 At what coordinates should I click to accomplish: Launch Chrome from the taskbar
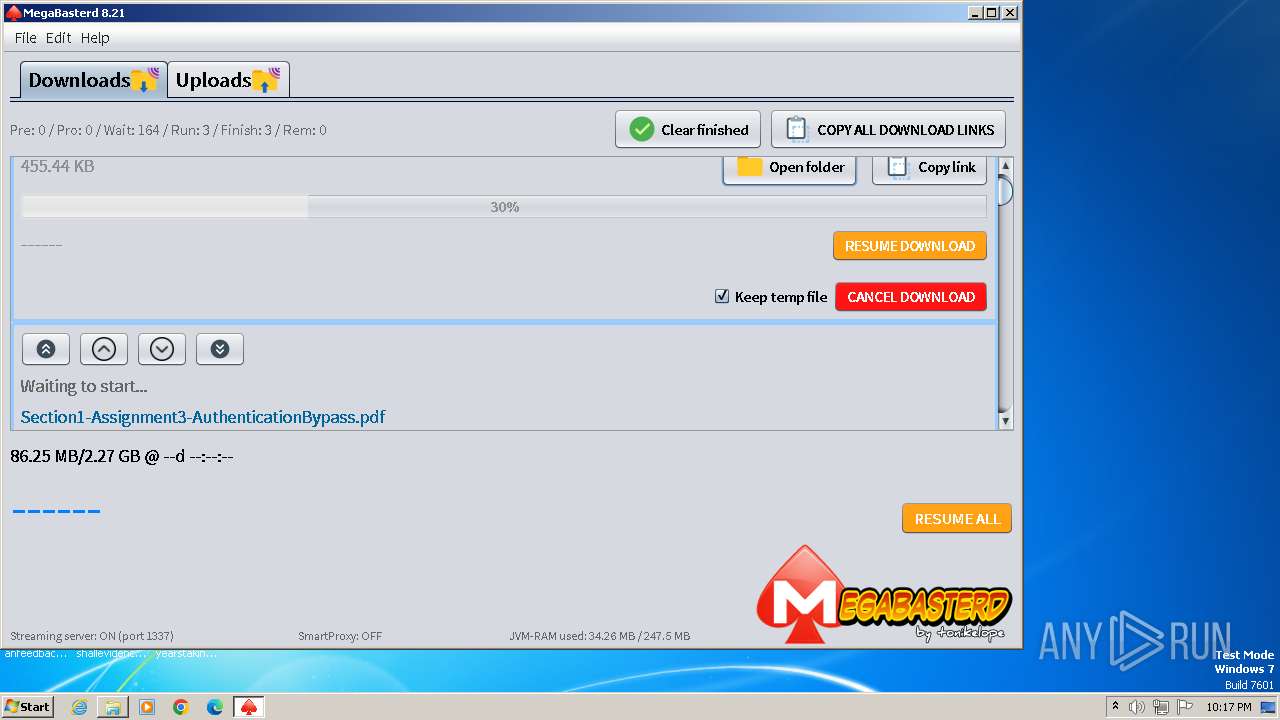181,707
